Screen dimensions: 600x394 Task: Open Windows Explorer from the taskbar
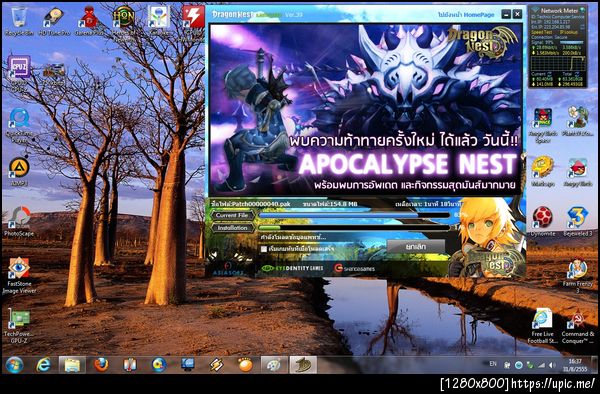[72, 365]
